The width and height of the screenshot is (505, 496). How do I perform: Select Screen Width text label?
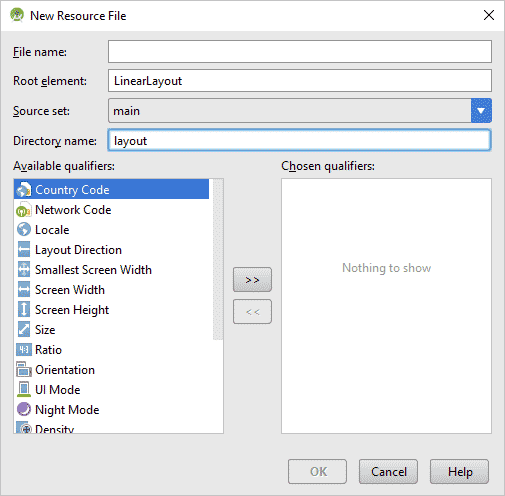[70, 290]
